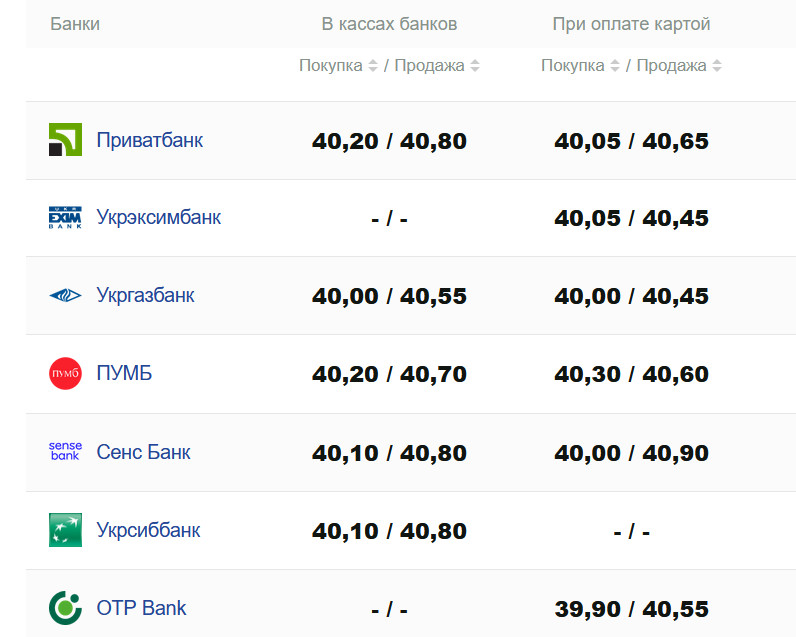
Task: Open the Укрэксимбанк bank link
Action: (x=159, y=217)
